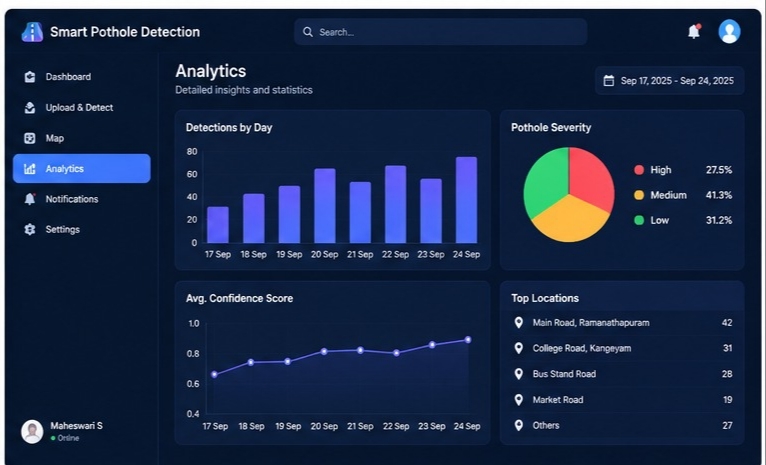Click location pin beside Market Road
766x465 pixels.
pos(519,400)
